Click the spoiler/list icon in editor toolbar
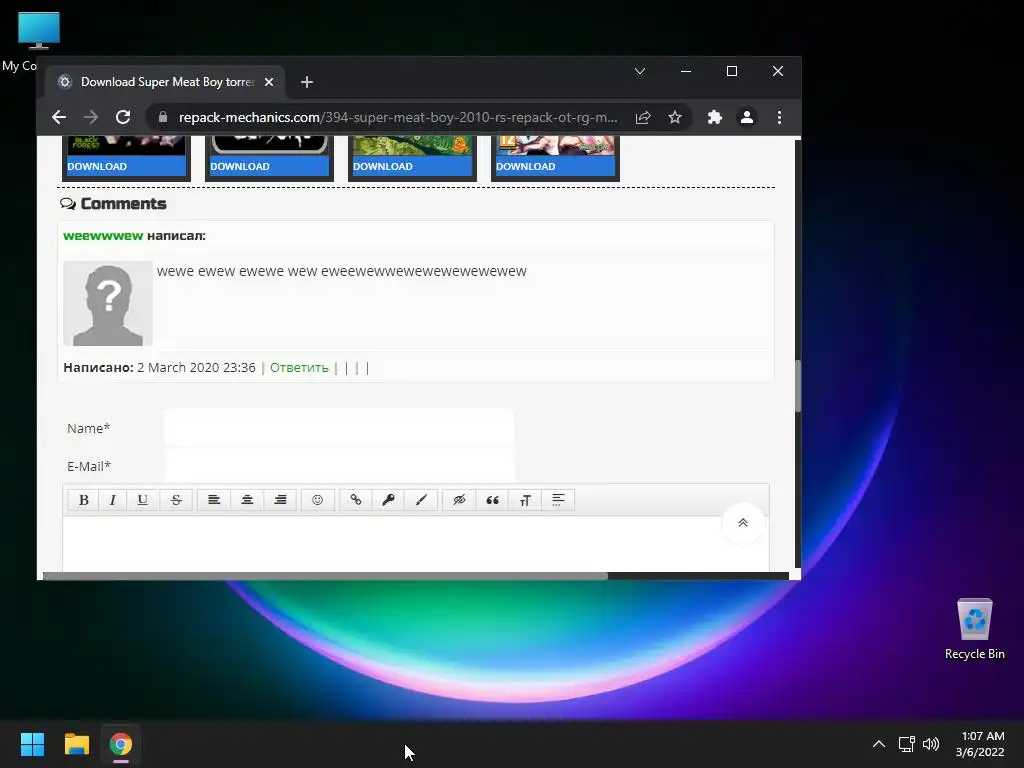This screenshot has height=768, width=1024. [x=558, y=500]
